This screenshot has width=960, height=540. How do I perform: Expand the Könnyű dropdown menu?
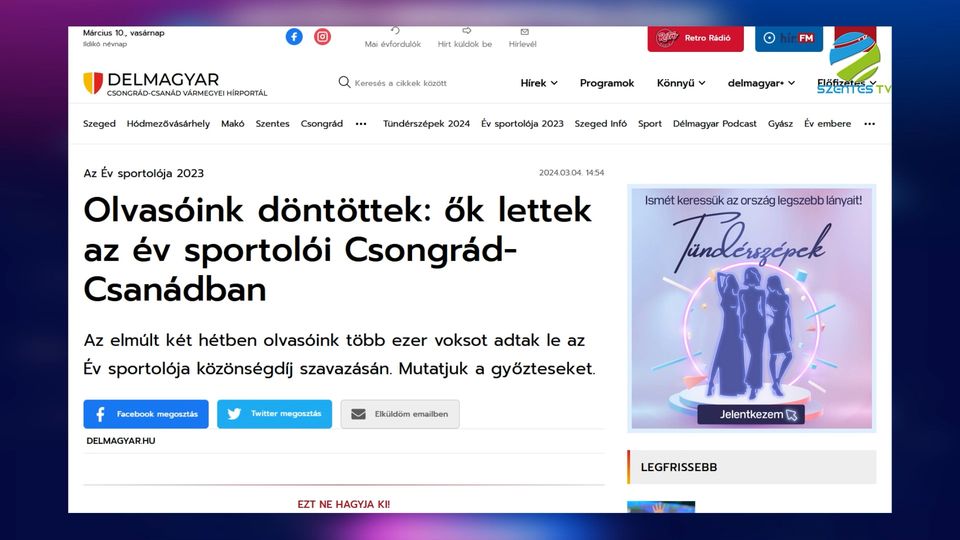(680, 83)
